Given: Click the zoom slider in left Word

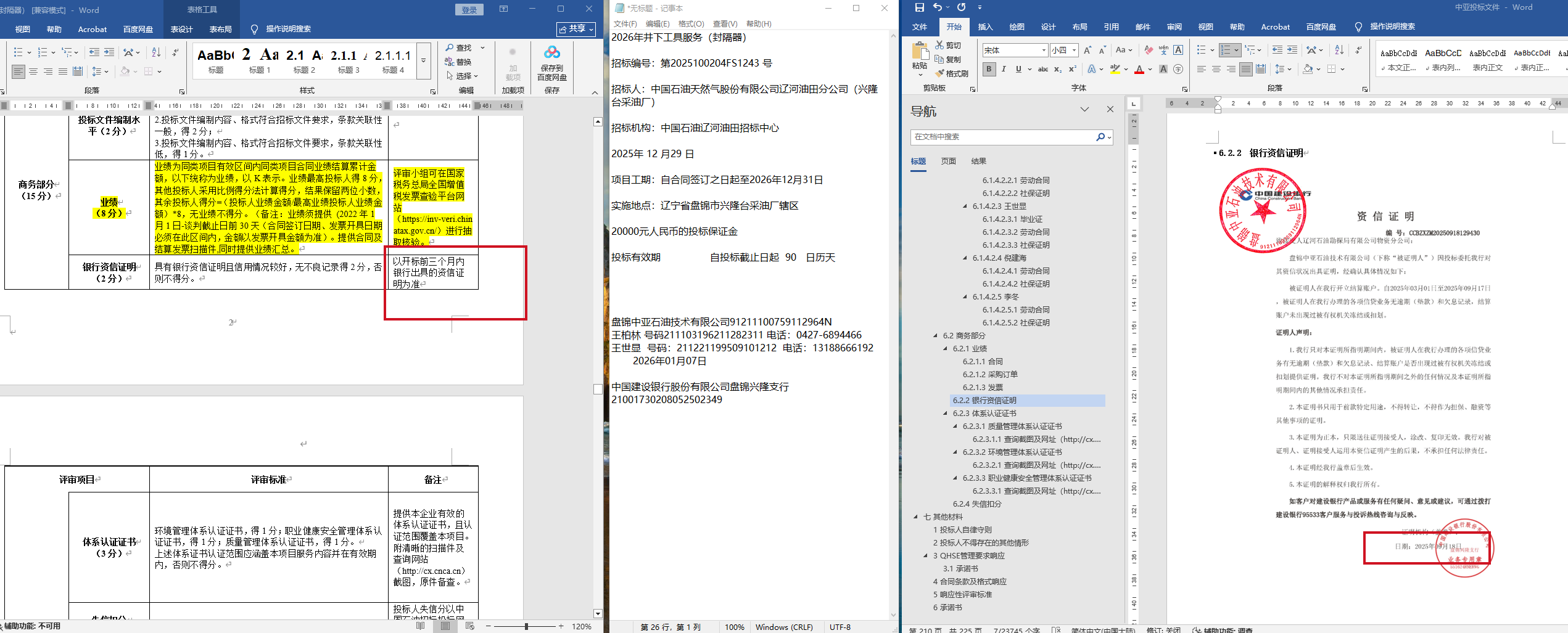Looking at the screenshot, I should 526,626.
